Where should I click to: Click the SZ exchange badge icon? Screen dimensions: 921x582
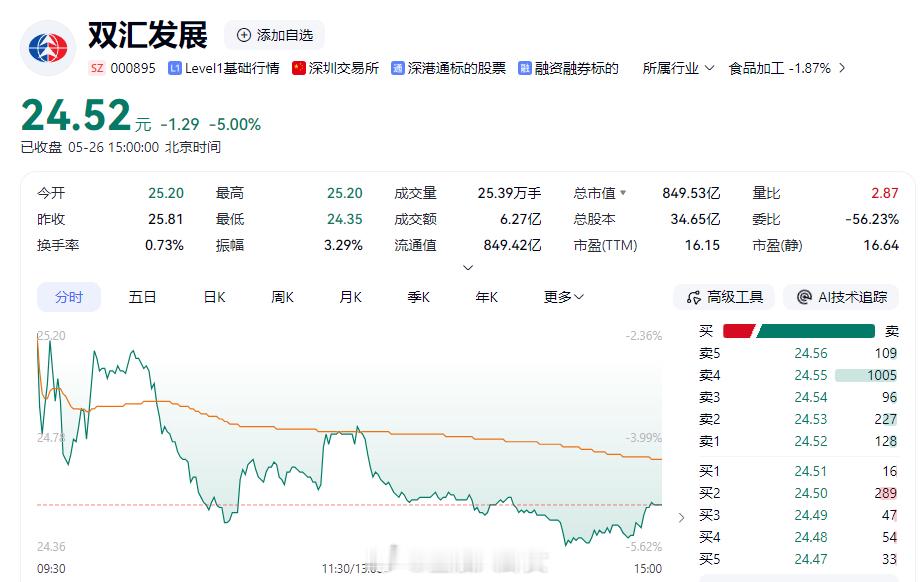[x=97, y=68]
